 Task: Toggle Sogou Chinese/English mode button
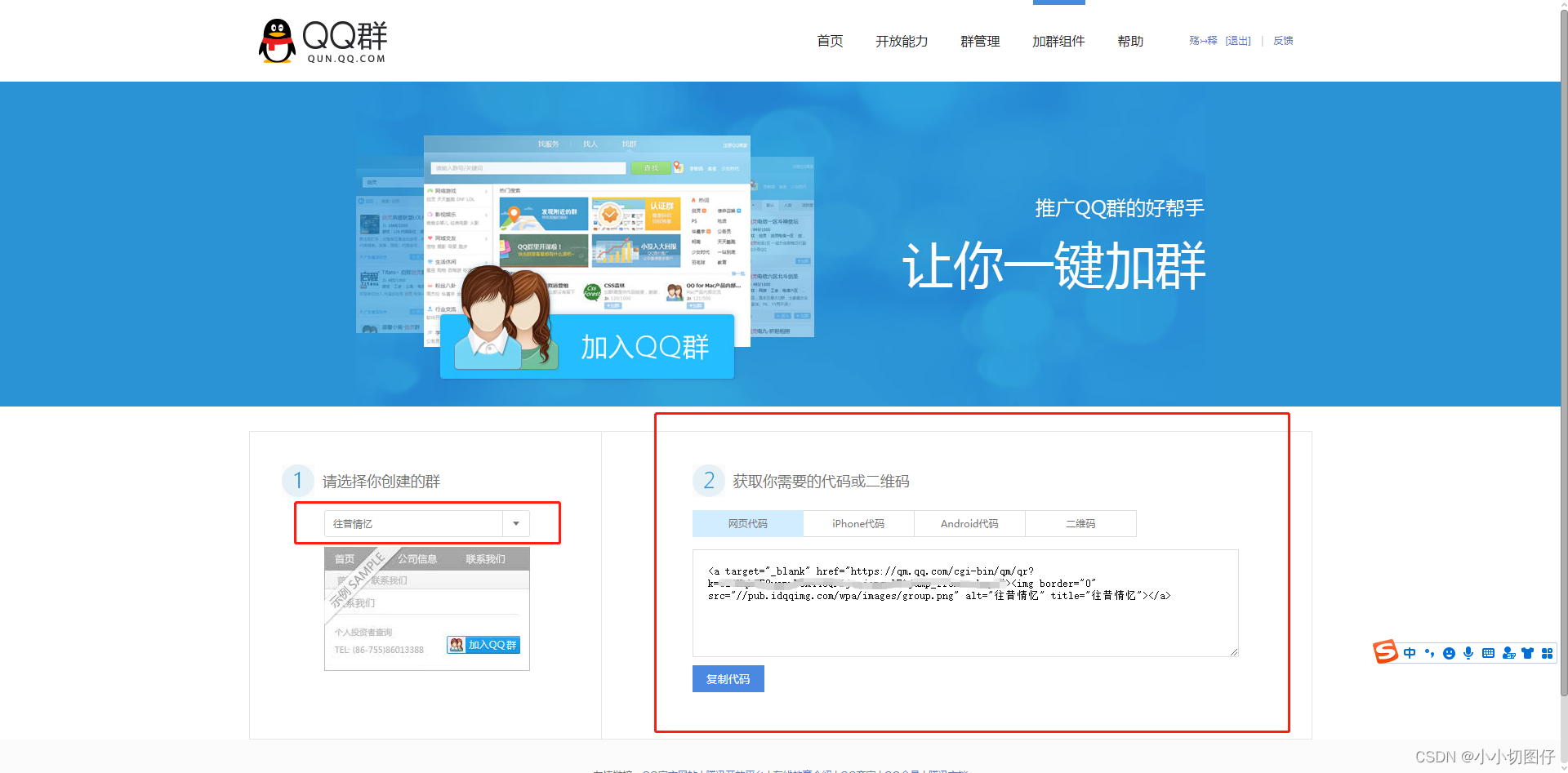click(1410, 653)
